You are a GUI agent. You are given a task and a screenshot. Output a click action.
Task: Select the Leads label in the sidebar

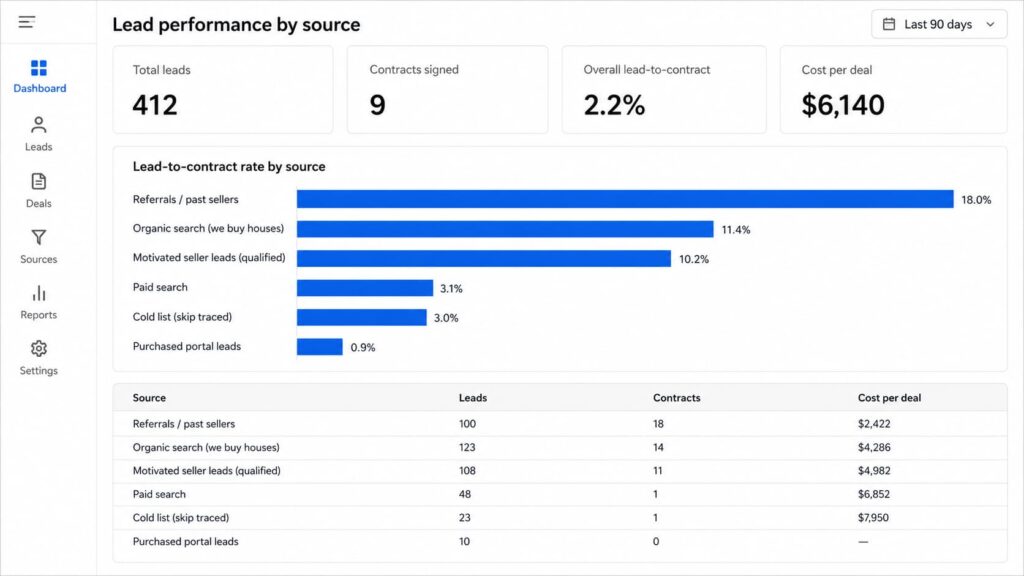click(39, 147)
